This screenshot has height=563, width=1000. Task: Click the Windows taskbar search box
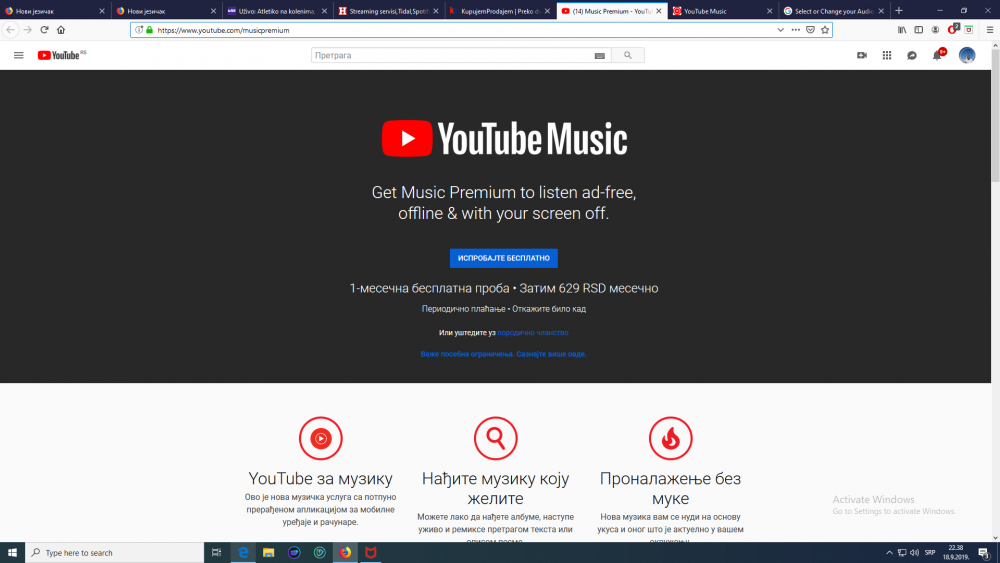click(115, 553)
